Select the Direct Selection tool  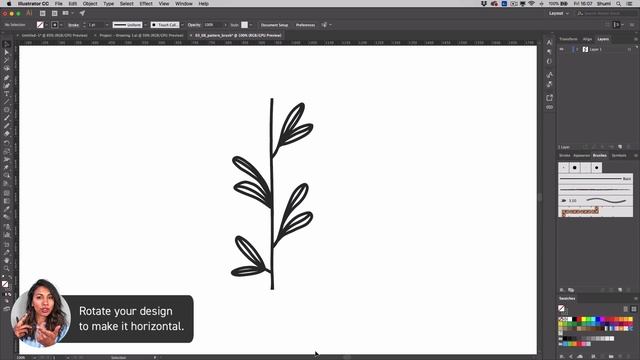7,53
